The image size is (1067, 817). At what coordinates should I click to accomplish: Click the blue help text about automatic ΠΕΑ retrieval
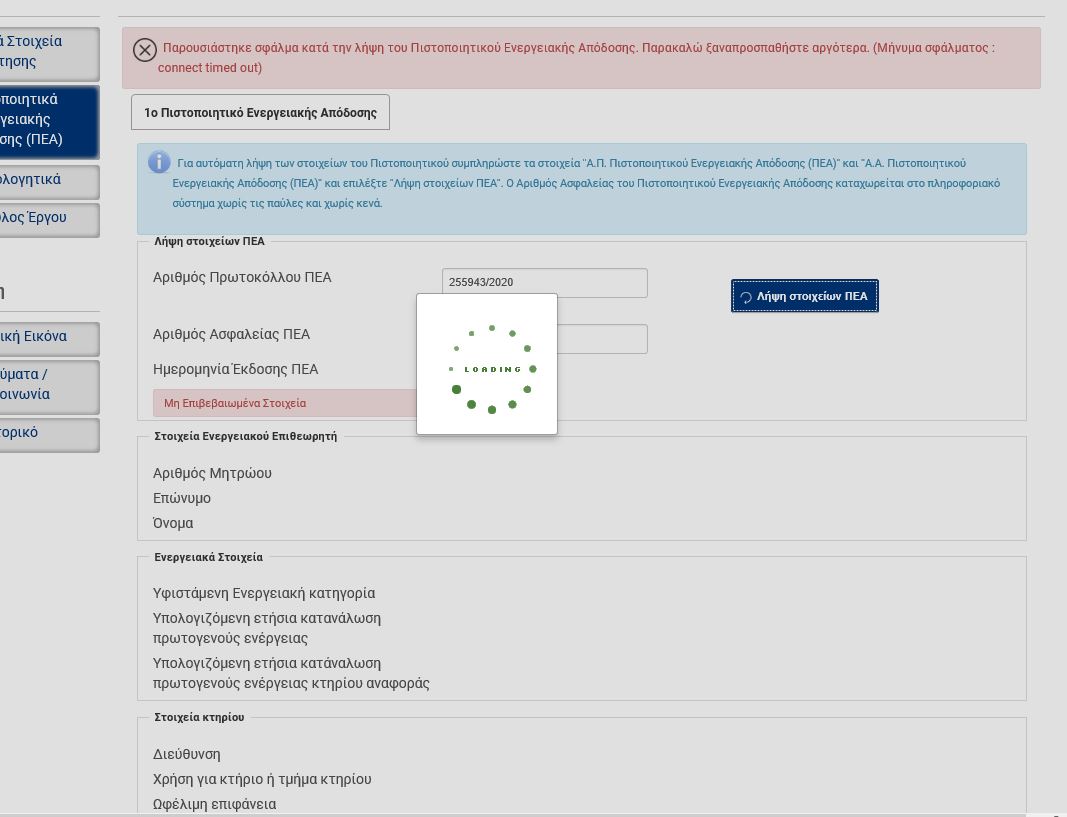[x=586, y=183]
